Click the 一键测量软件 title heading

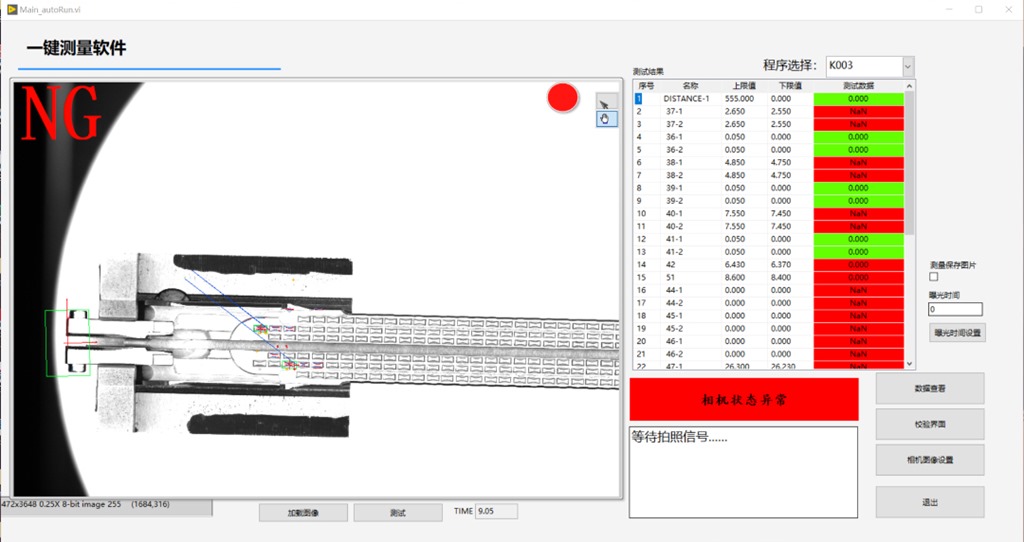(76, 48)
